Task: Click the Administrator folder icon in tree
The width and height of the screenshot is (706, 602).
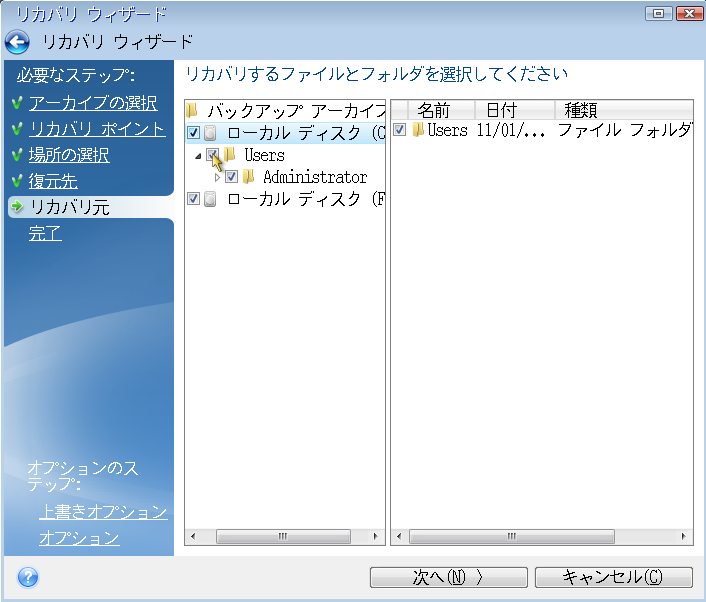Action: tap(249, 177)
